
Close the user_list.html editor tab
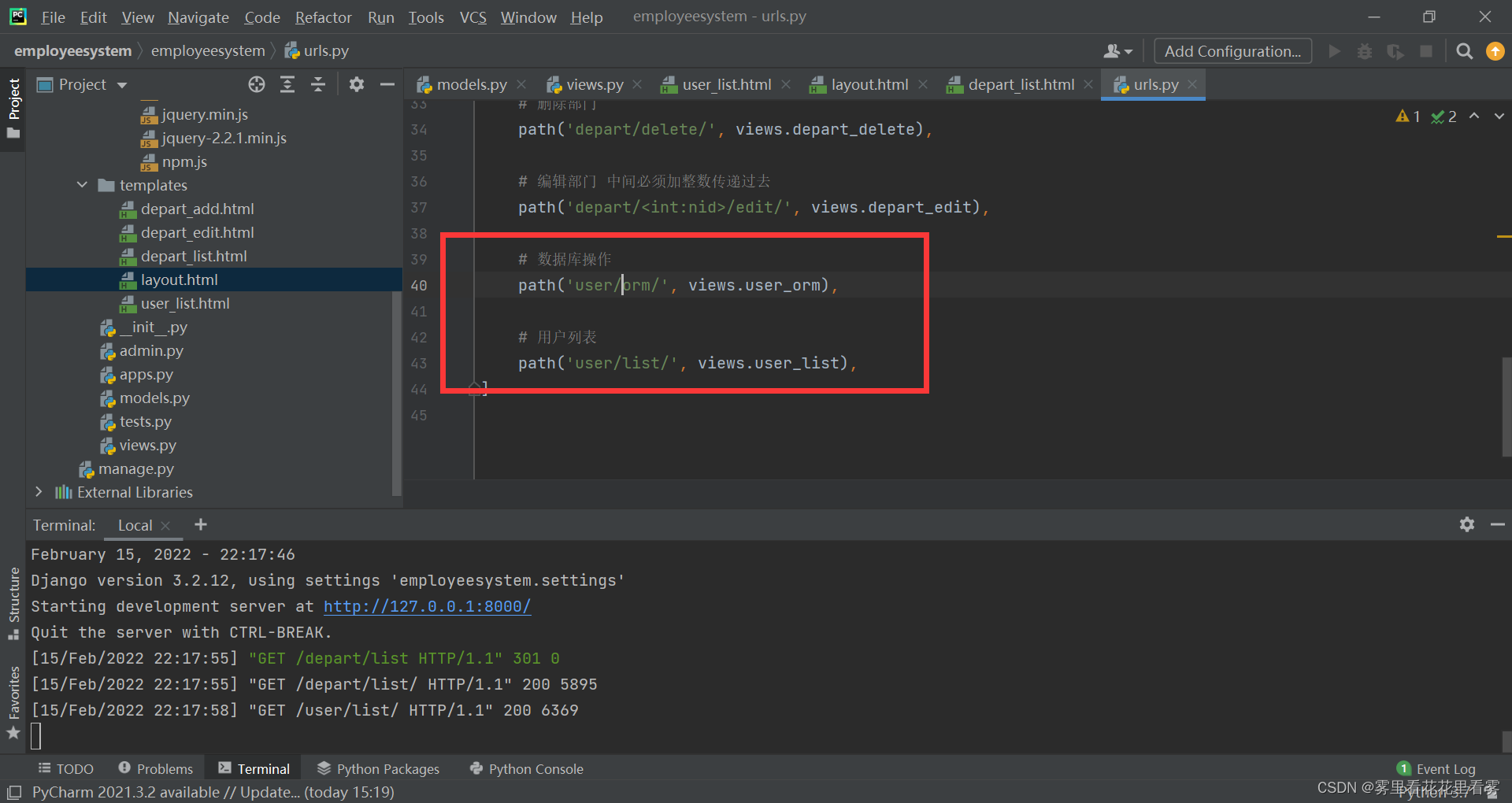pos(786,84)
